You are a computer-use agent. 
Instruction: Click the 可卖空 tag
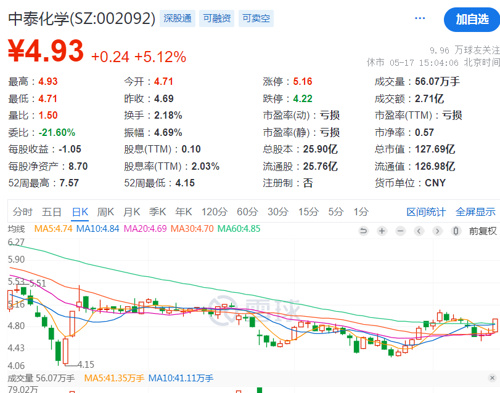[256, 18]
